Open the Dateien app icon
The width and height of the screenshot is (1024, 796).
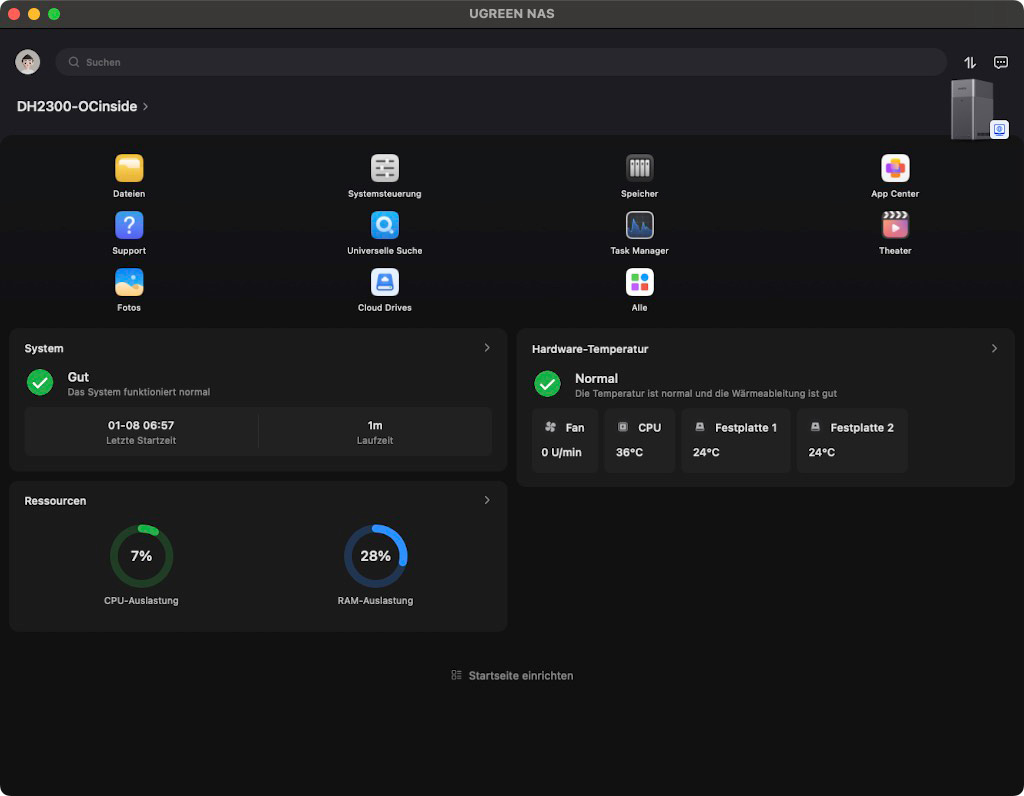pos(129,168)
